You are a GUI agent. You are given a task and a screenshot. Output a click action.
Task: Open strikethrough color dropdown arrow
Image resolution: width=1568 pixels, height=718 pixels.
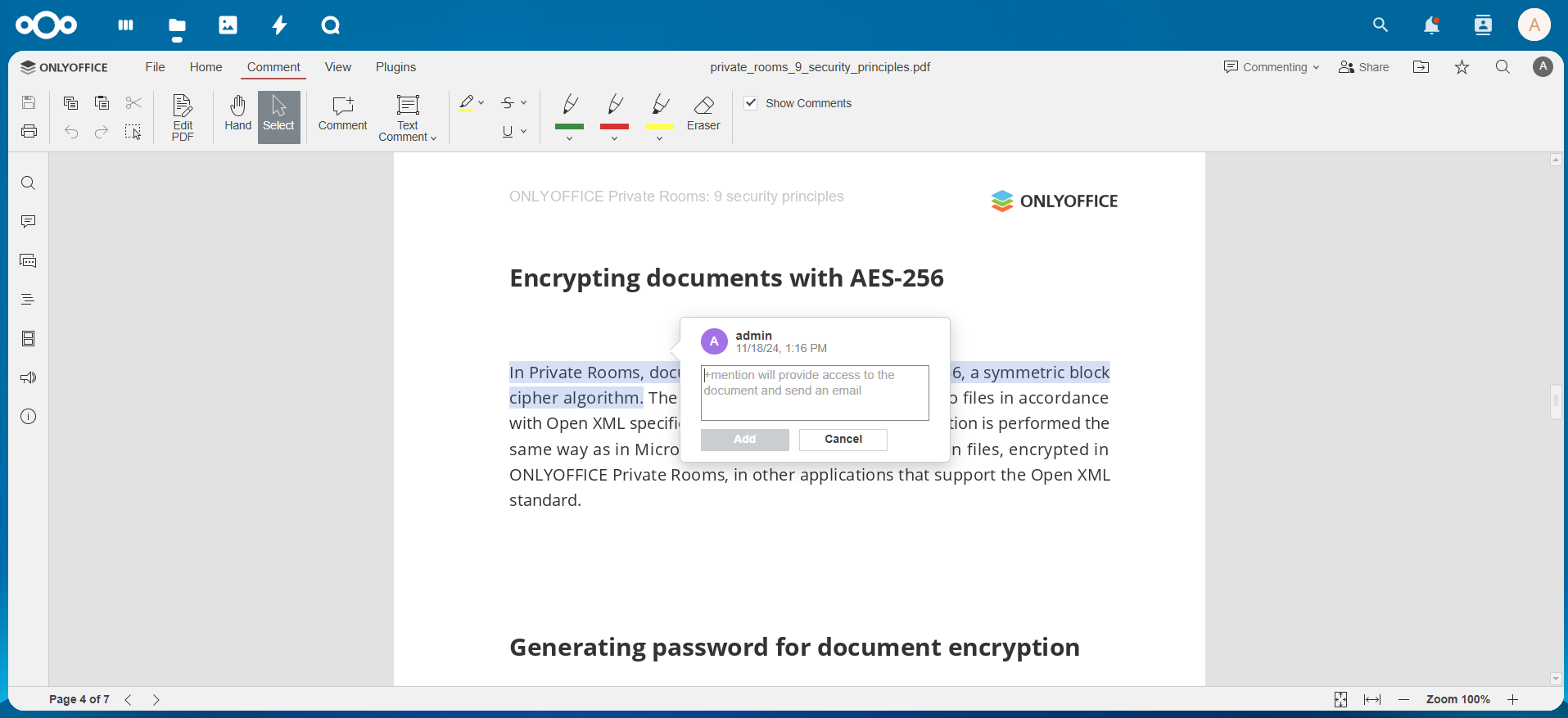[x=524, y=103]
